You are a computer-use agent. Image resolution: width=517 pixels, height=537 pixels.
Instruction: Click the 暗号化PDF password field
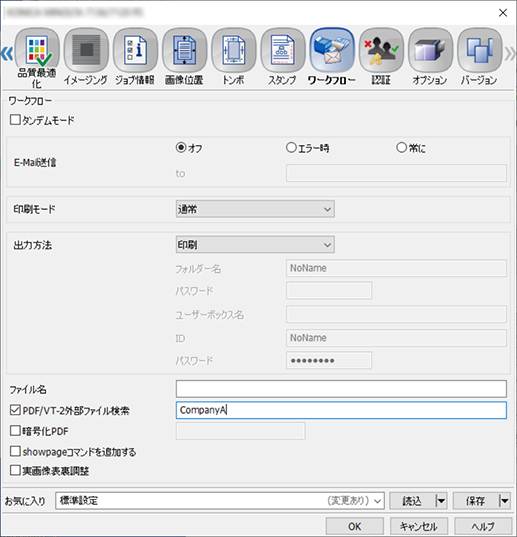(x=241, y=431)
